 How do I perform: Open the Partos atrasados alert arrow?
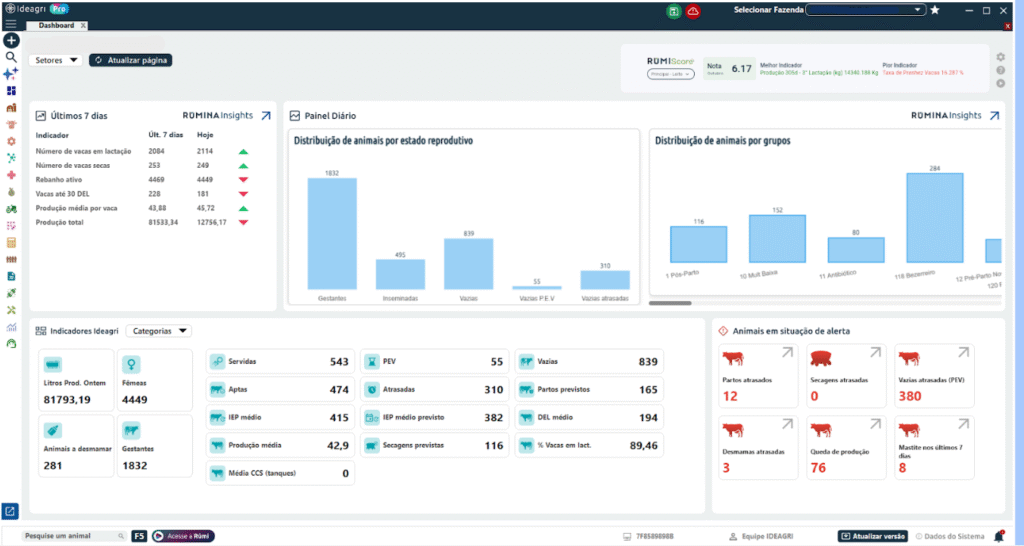pyautogui.click(x=787, y=352)
